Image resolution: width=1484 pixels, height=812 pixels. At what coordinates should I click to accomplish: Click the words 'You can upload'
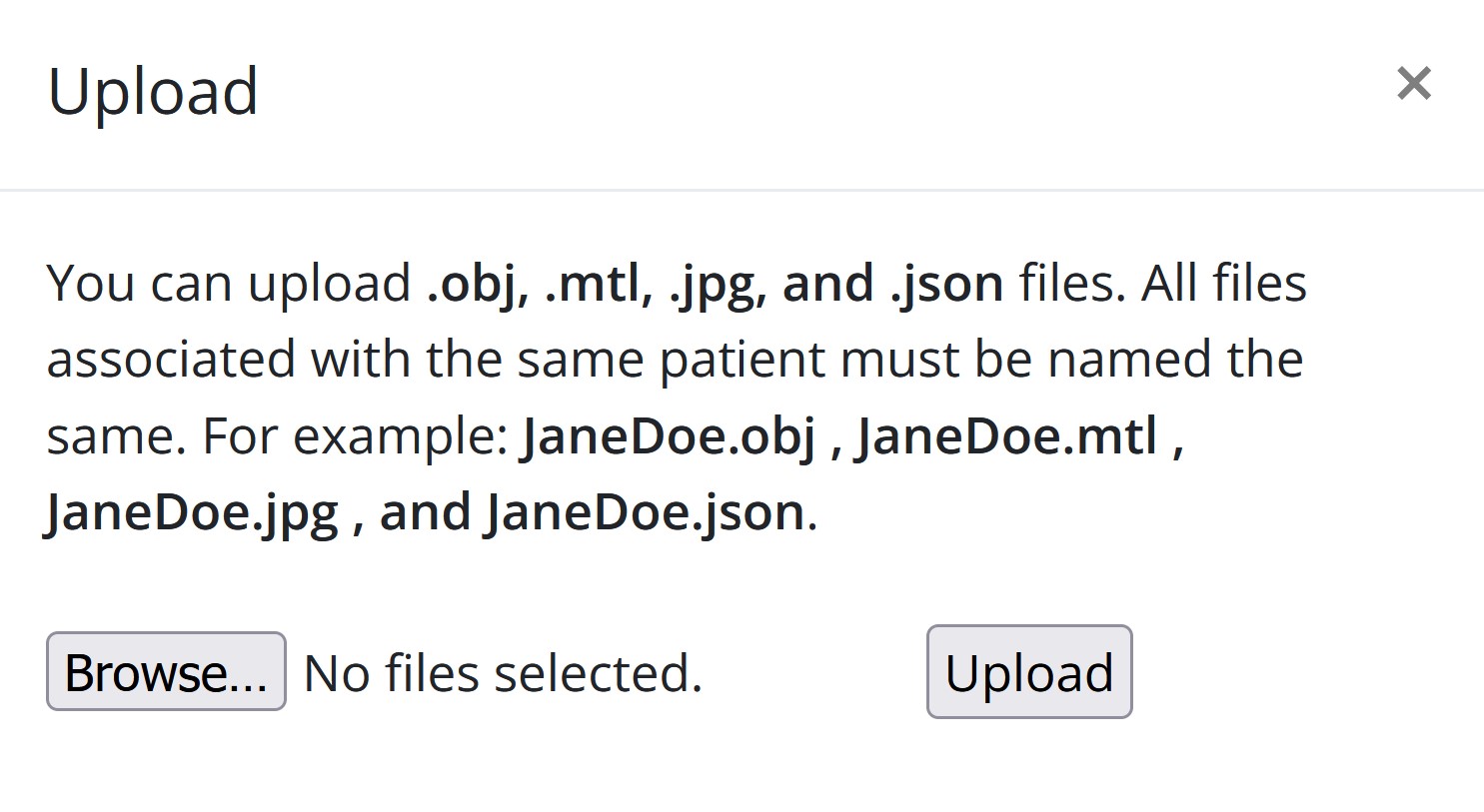(x=229, y=284)
